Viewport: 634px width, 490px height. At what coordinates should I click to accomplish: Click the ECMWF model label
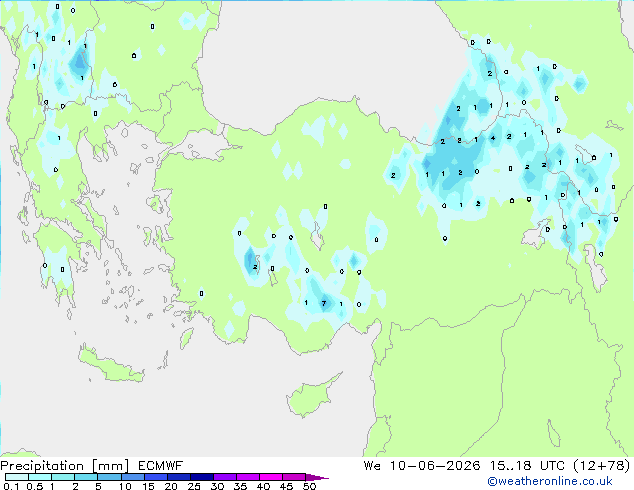pos(161,466)
